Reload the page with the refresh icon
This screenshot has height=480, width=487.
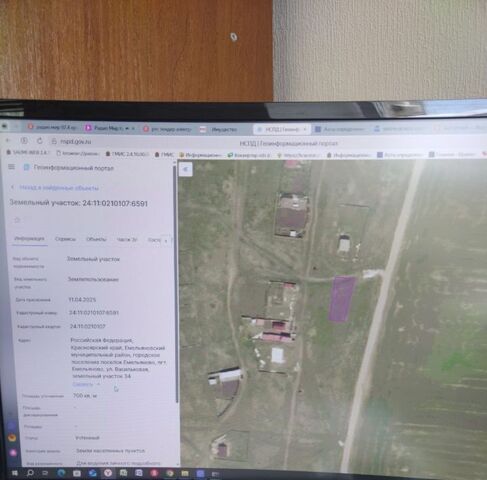click(40, 141)
